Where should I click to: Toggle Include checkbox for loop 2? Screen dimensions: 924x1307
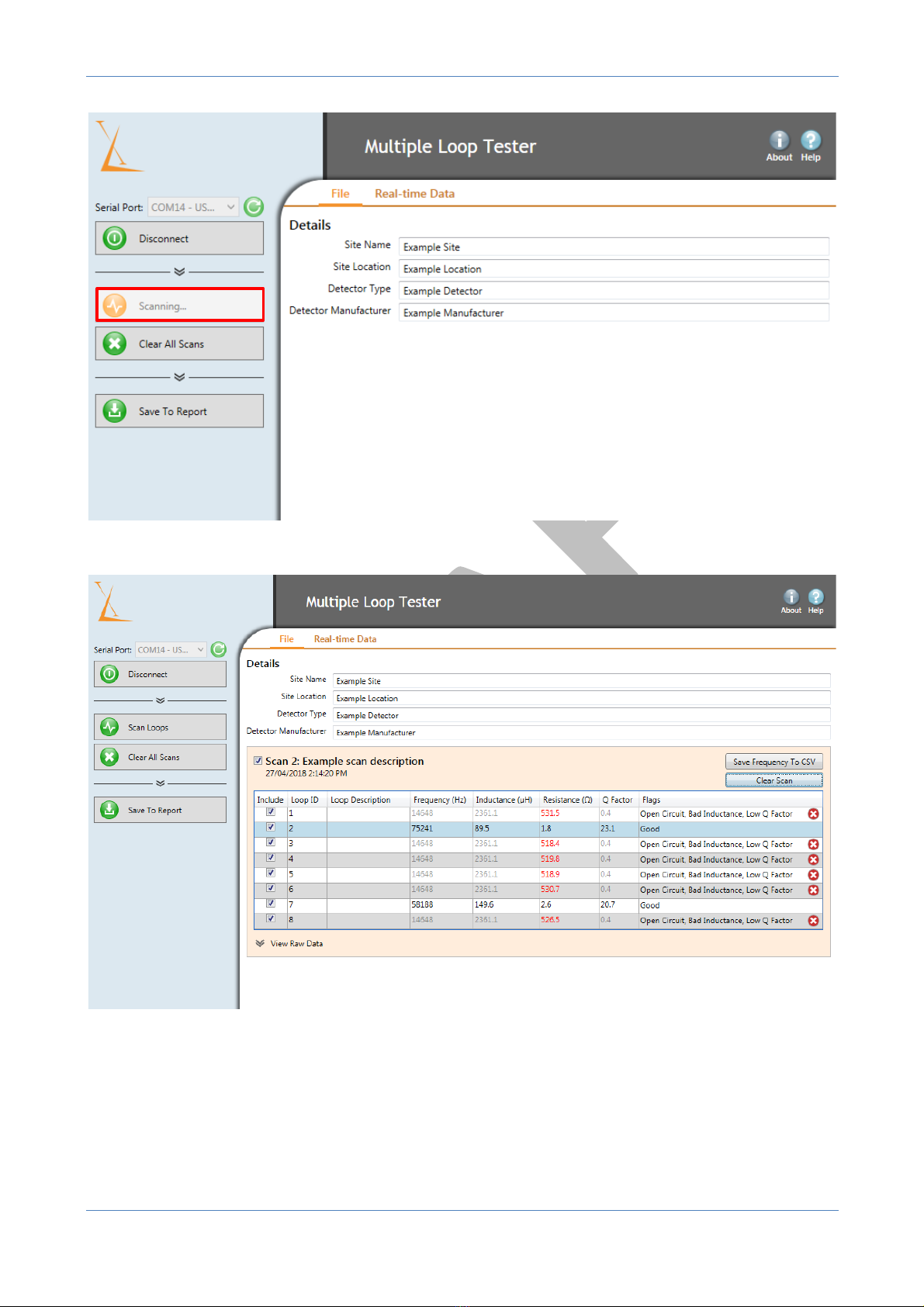pyautogui.click(x=271, y=828)
